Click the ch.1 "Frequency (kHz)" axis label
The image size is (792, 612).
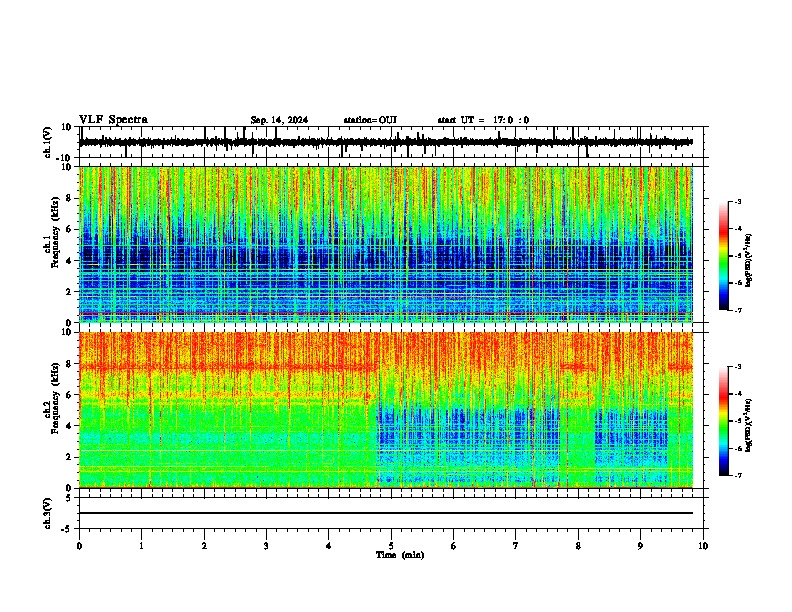pos(55,232)
